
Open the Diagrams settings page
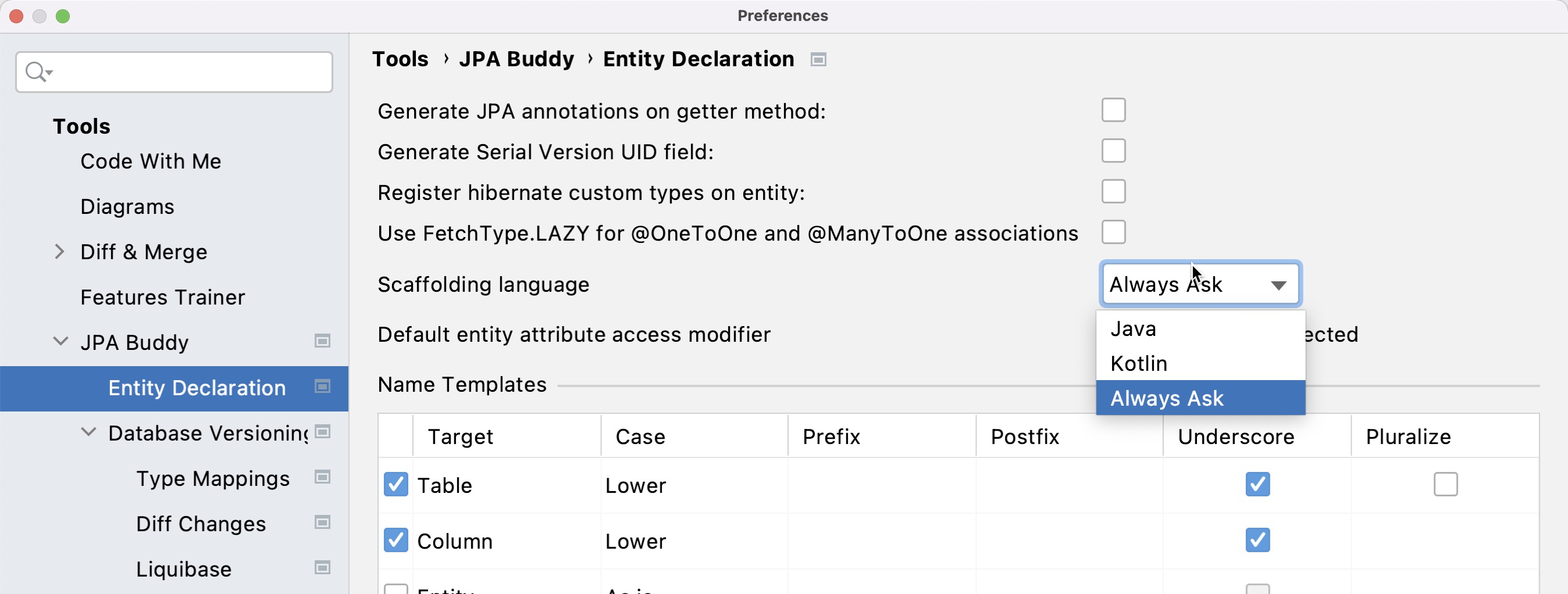point(127,206)
